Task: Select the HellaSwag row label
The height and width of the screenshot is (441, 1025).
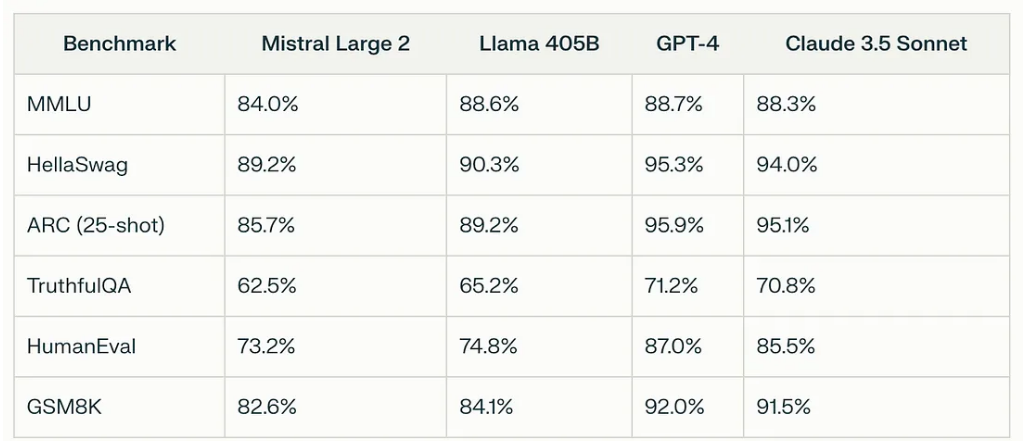Action: [x=77, y=165]
